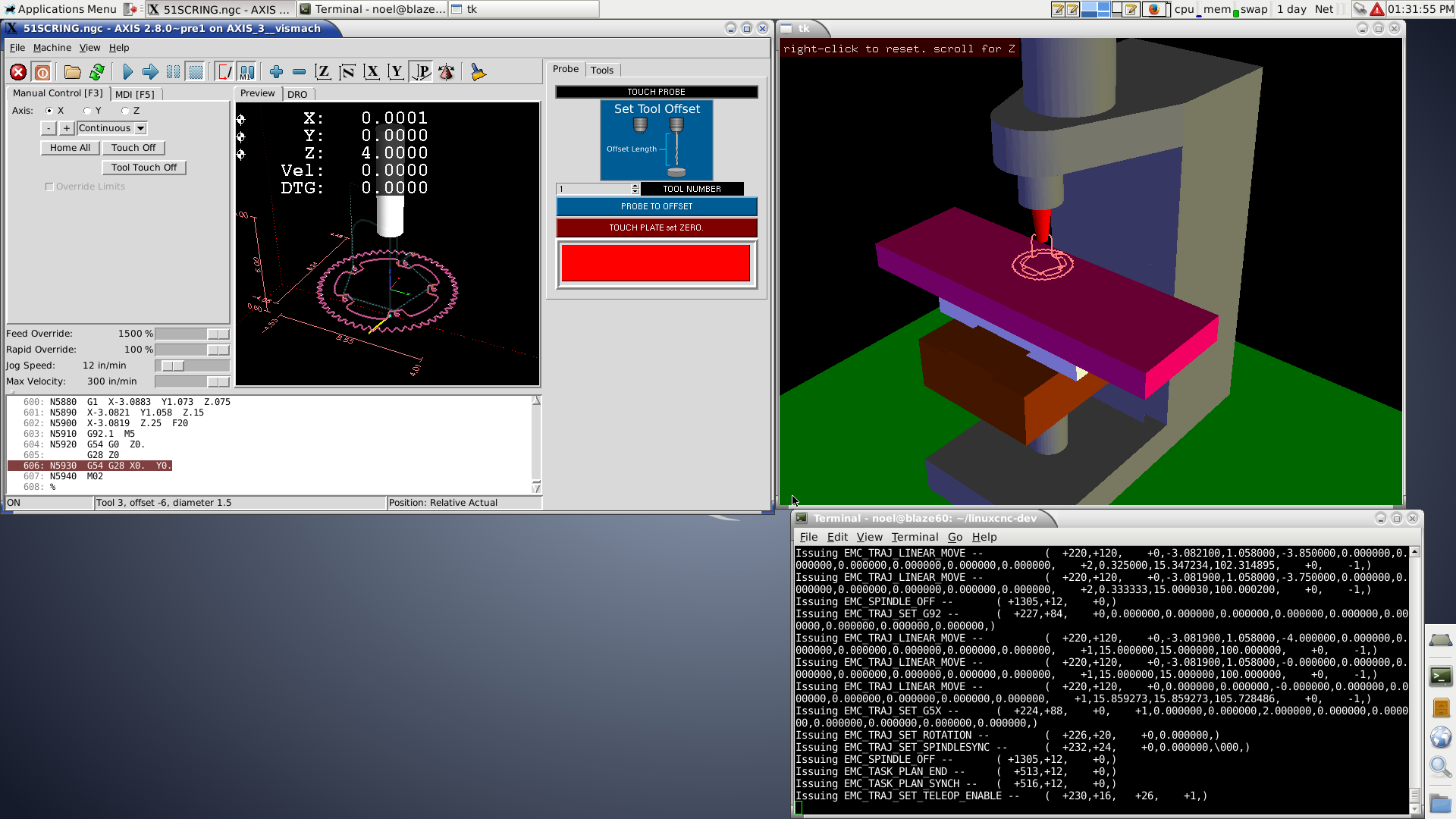Click the Set Tool Offset image
The height and width of the screenshot is (819, 1456).
tap(657, 140)
